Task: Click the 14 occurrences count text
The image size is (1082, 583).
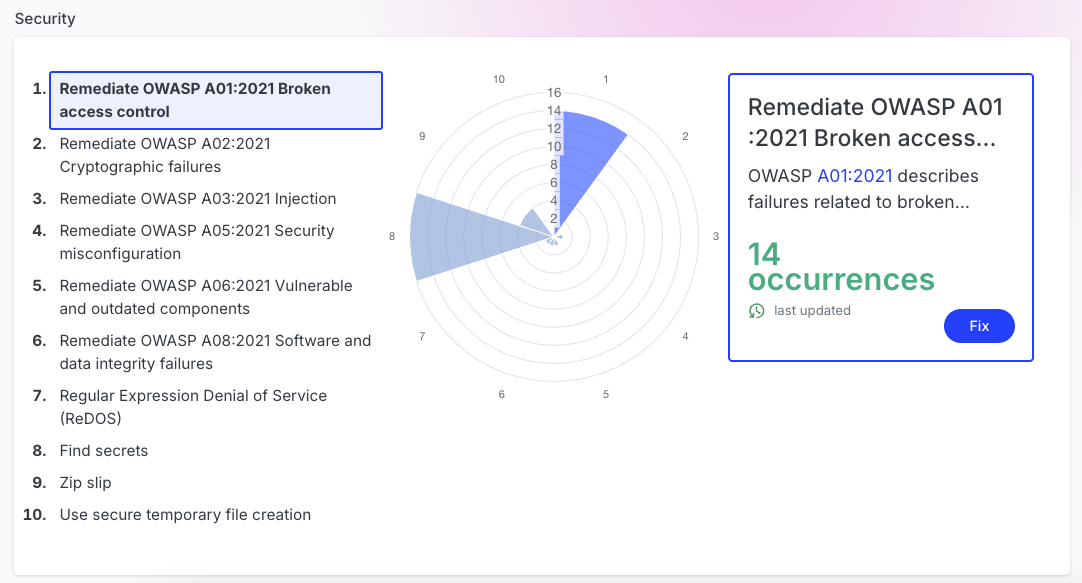Action: pyautogui.click(x=841, y=267)
